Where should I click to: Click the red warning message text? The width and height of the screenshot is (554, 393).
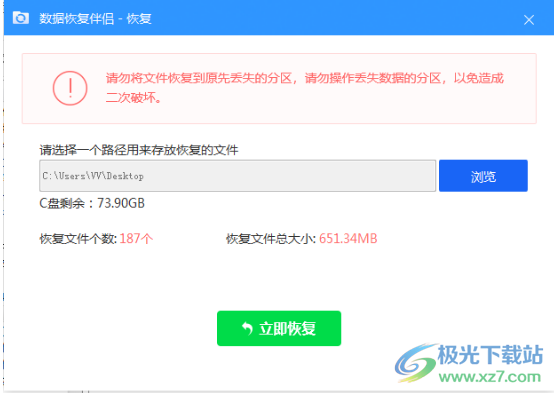pyautogui.click(x=305, y=88)
